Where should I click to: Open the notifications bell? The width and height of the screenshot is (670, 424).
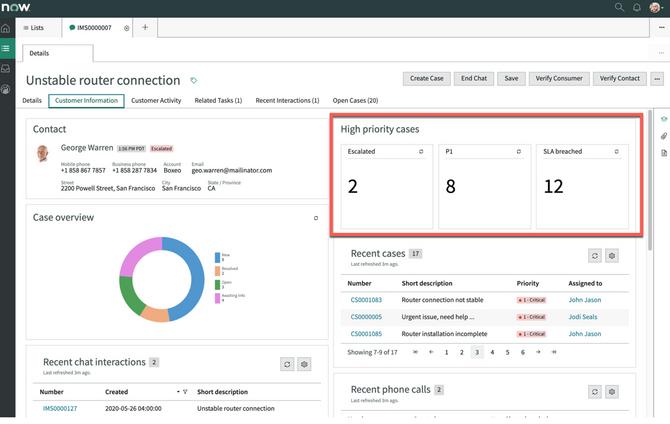pyautogui.click(x=637, y=7)
